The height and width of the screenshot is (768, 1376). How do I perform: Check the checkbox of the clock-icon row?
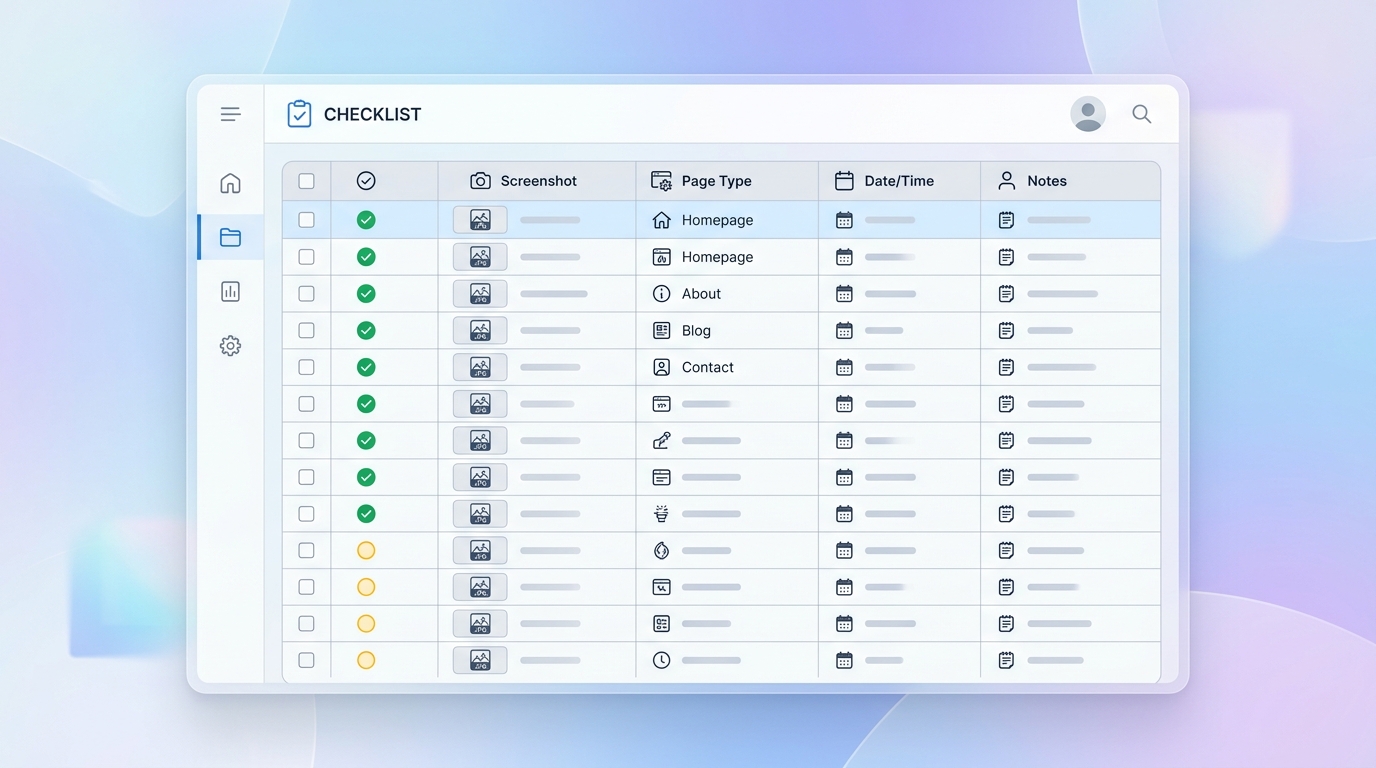[x=306, y=660]
